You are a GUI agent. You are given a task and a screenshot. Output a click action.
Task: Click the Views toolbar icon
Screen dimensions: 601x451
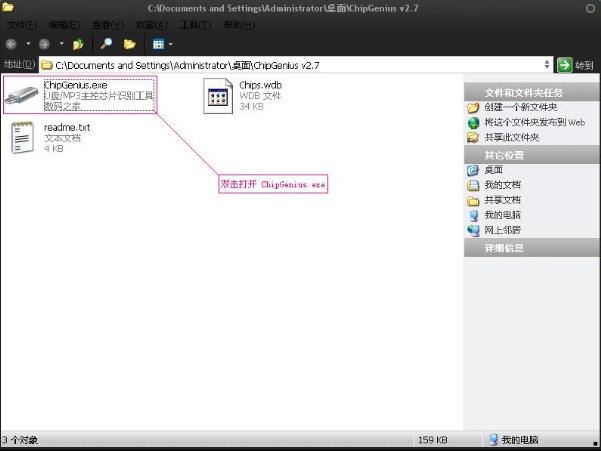coord(158,44)
